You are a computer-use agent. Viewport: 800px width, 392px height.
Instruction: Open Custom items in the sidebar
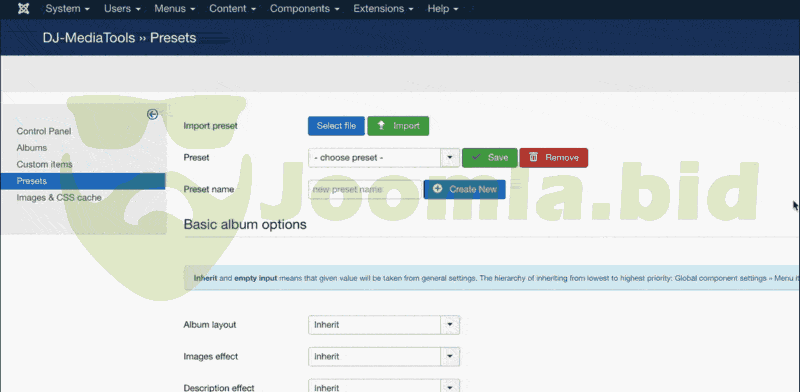coord(44,164)
